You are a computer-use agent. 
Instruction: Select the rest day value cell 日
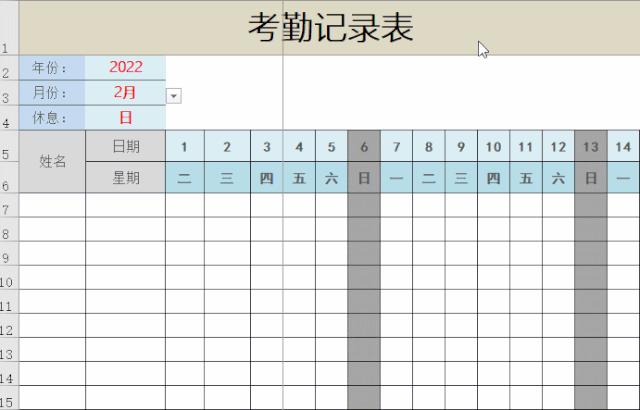[x=125, y=118]
